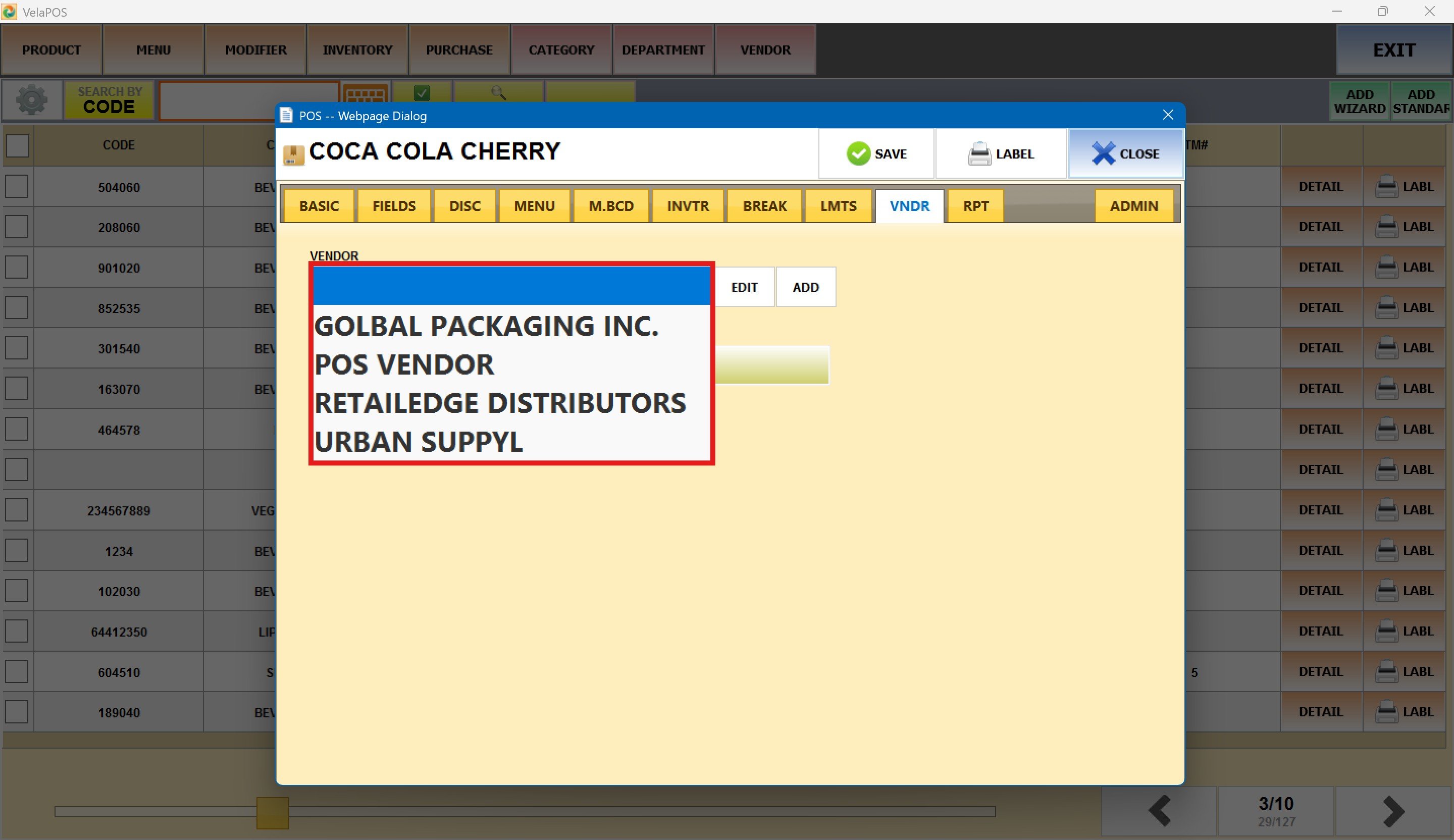1454x840 pixels.
Task: Click the magnifier search icon
Action: [x=498, y=92]
